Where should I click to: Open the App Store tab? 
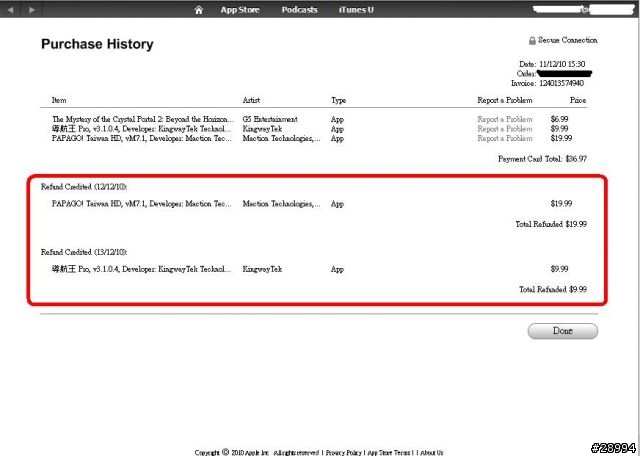[240, 10]
